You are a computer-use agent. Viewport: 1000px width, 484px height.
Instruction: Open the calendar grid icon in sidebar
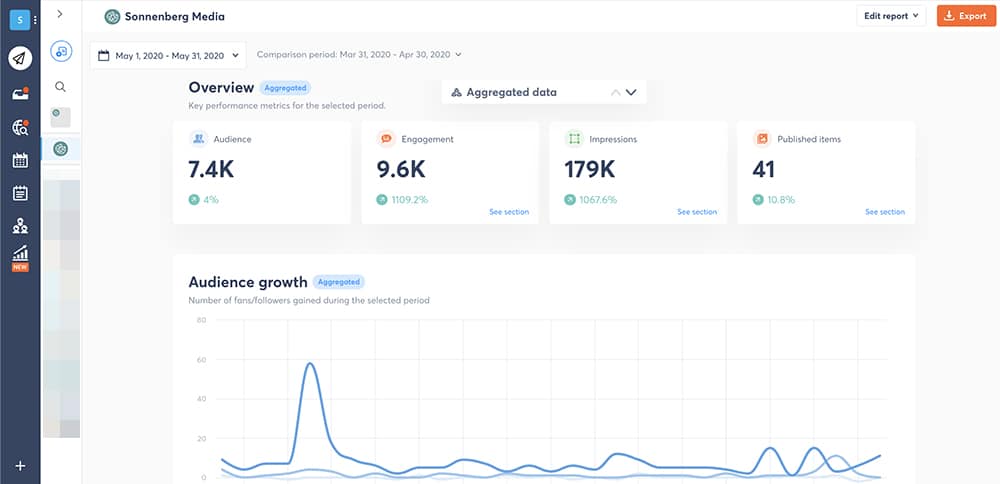click(x=20, y=160)
